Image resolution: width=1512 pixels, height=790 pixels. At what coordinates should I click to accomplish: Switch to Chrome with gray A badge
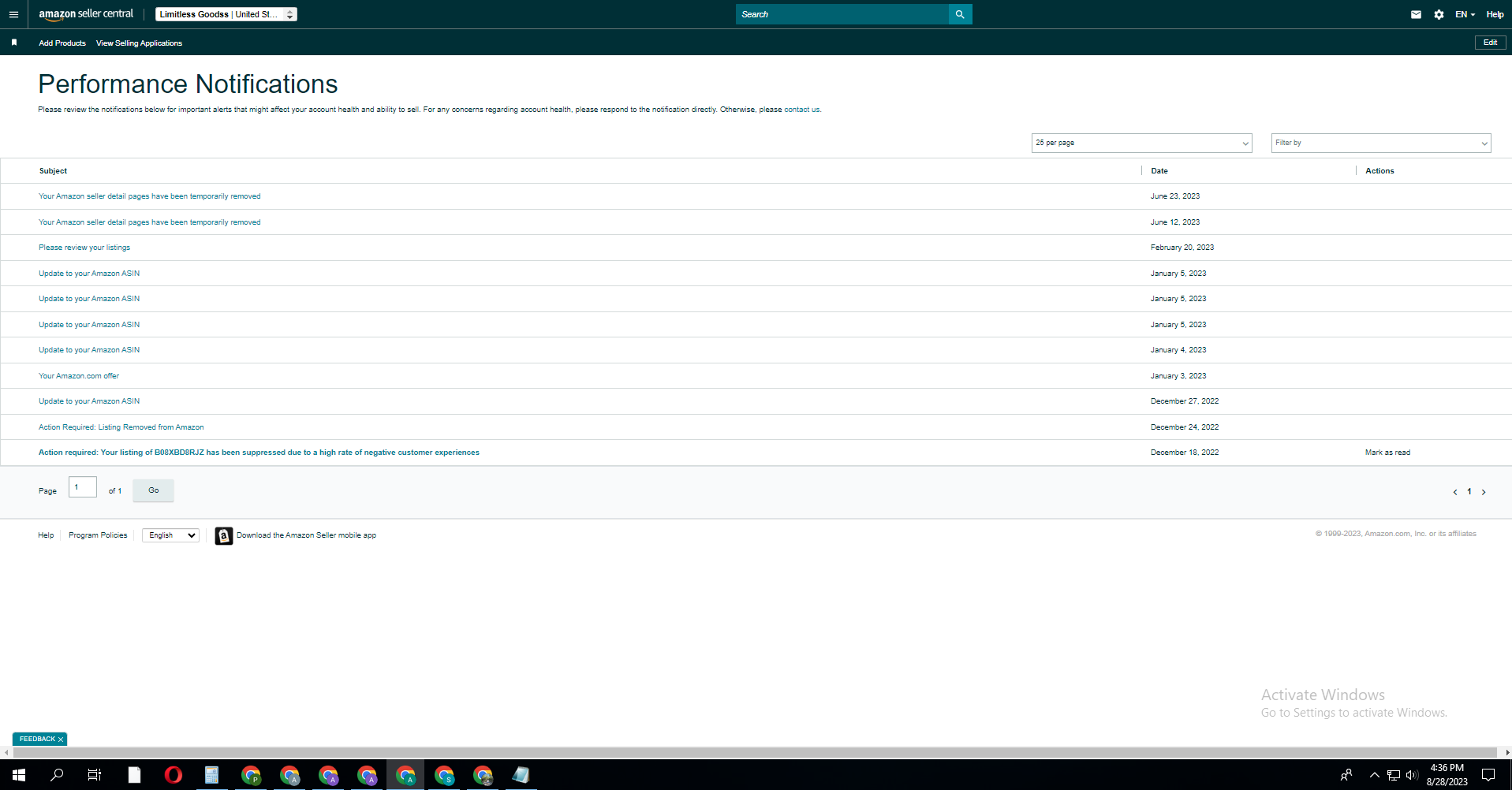289,775
